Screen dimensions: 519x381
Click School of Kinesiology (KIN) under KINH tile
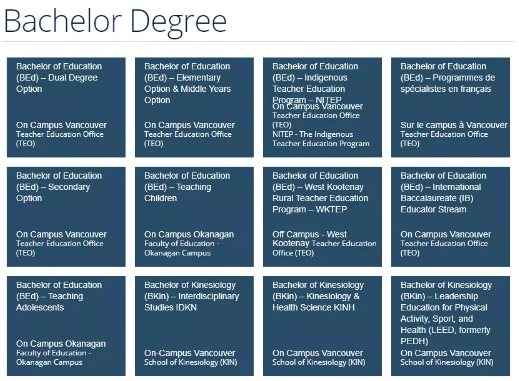tap(319, 362)
